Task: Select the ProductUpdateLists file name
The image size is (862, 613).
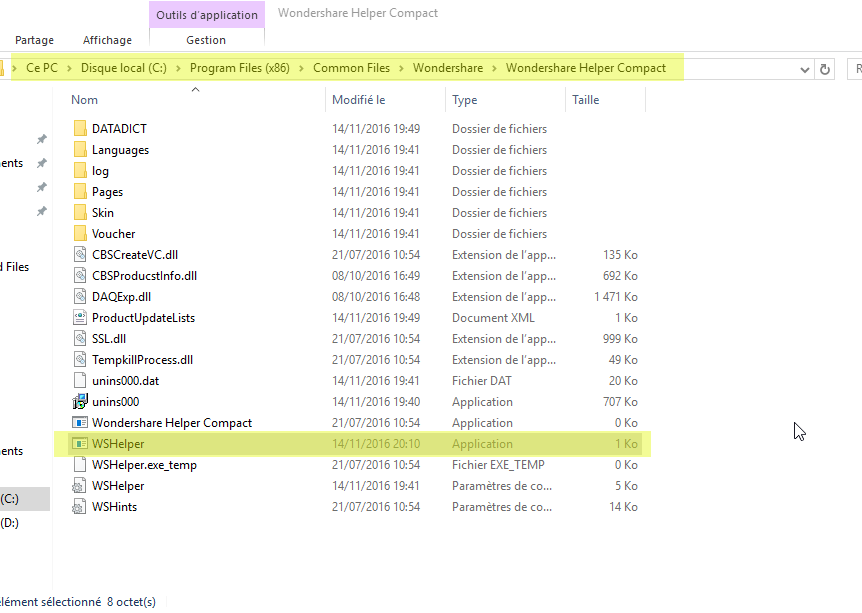Action: pyautogui.click(x=143, y=318)
